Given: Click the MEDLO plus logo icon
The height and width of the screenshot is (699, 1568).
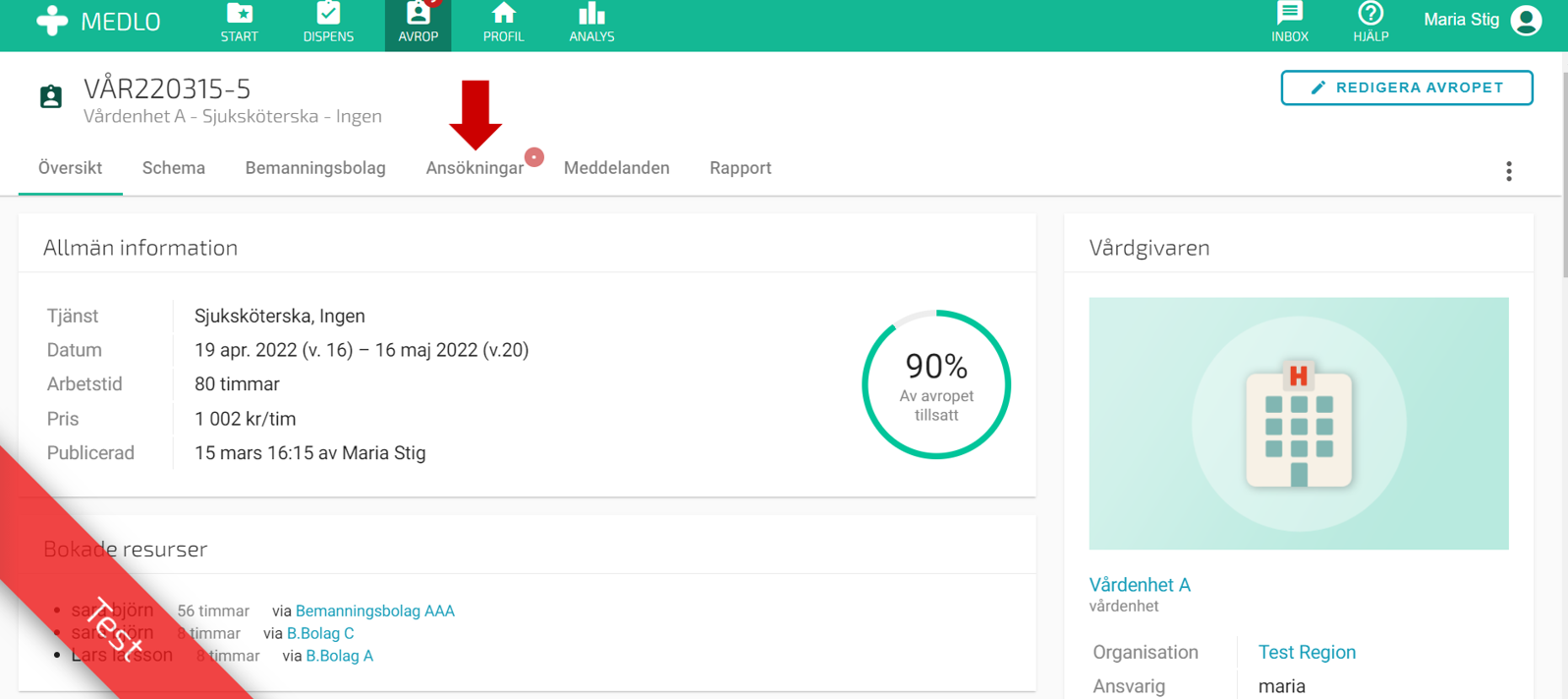Looking at the screenshot, I should click(52, 21).
